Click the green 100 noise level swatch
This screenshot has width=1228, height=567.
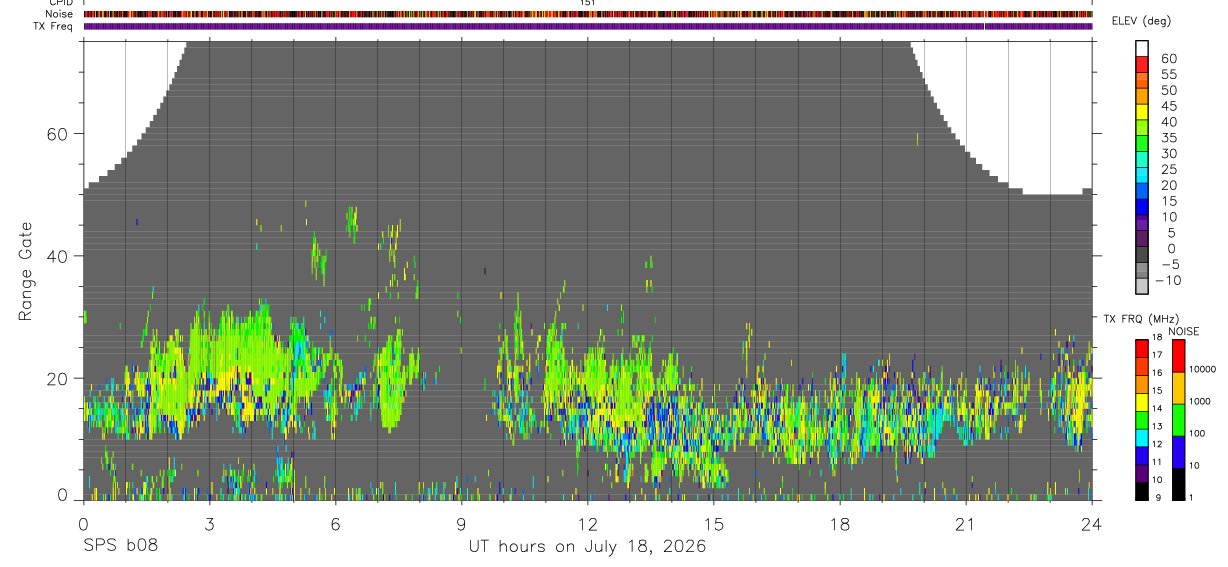(1178, 420)
